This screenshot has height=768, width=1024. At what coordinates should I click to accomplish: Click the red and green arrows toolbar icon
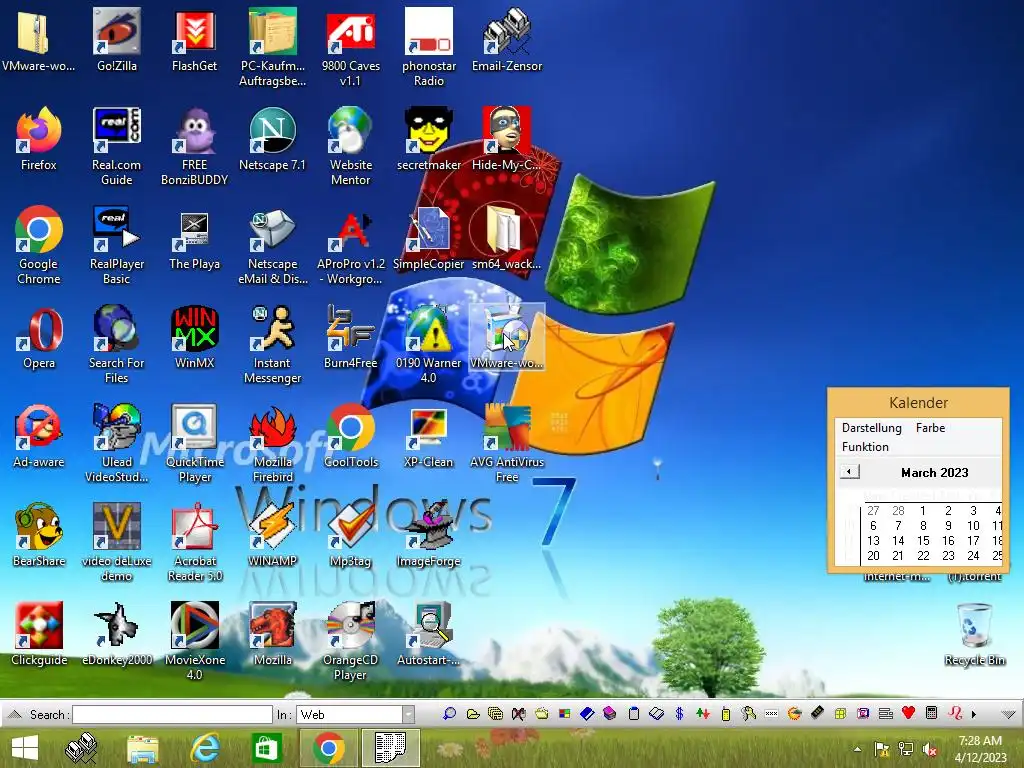coord(703,714)
